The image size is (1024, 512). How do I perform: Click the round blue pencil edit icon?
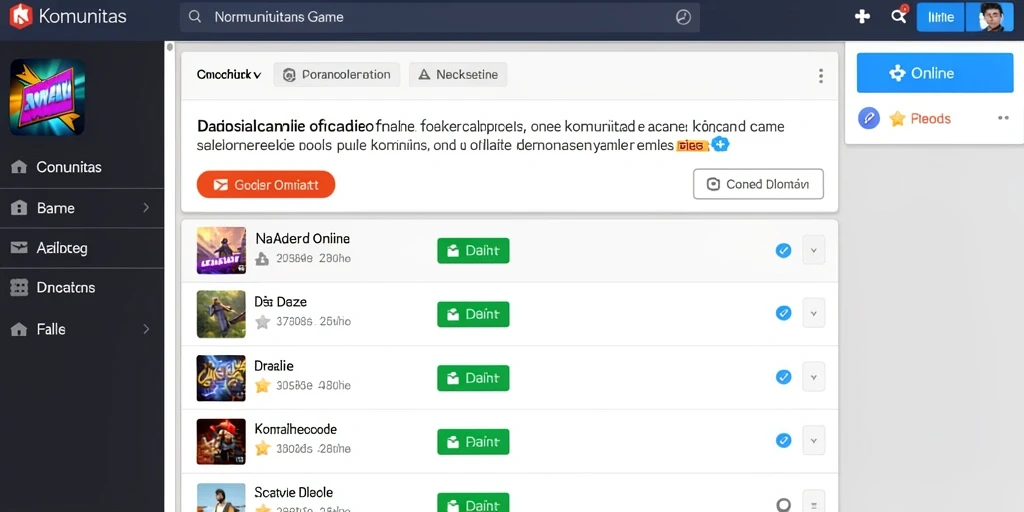[869, 118]
